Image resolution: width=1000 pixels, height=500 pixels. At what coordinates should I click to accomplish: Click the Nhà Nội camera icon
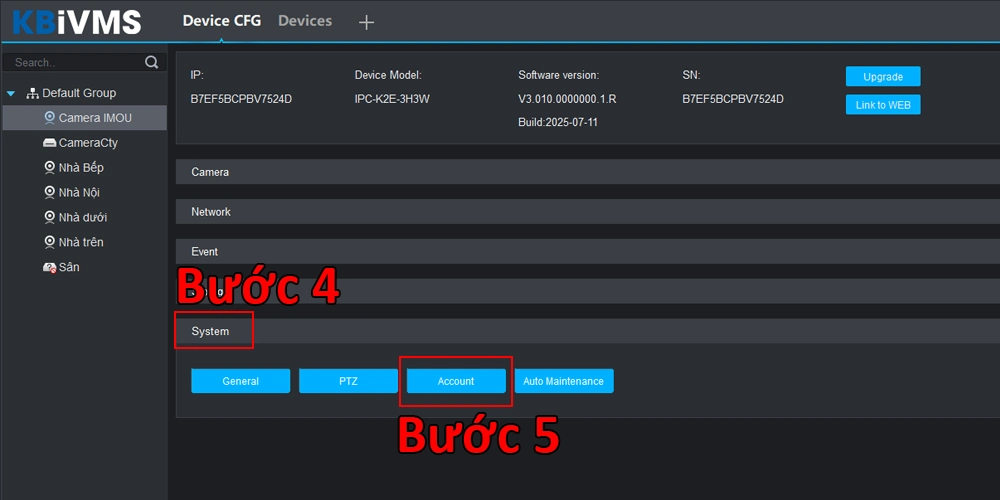point(50,193)
